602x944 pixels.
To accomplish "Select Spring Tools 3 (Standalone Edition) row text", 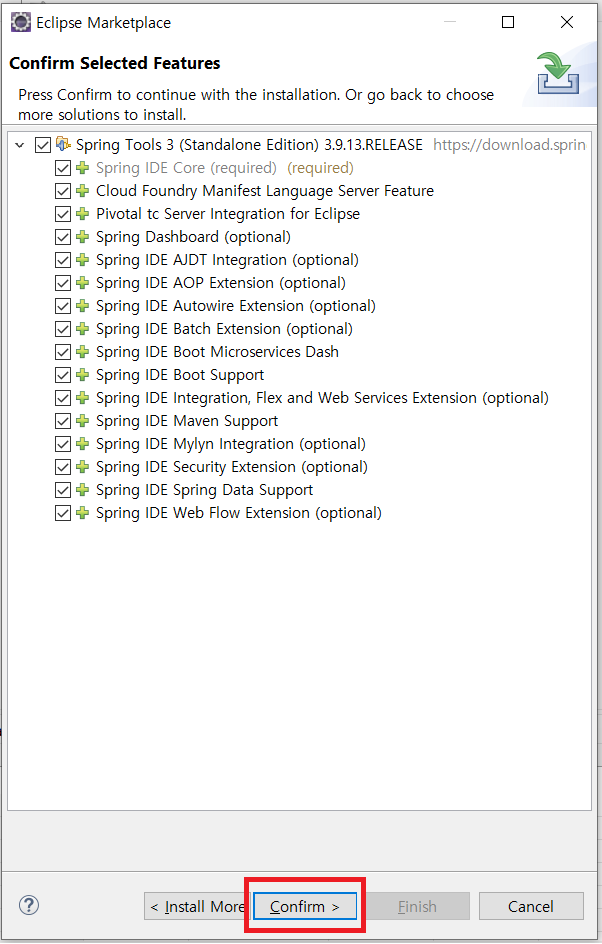I will tap(249, 144).
